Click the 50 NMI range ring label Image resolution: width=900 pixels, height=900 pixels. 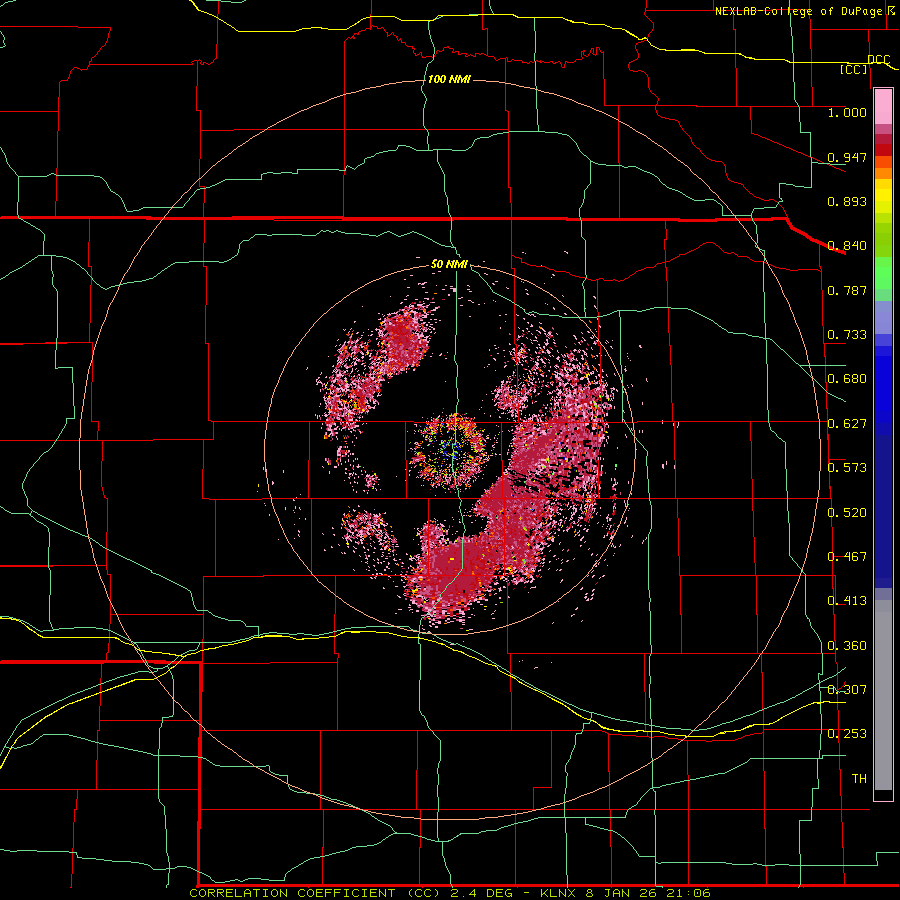point(449,264)
